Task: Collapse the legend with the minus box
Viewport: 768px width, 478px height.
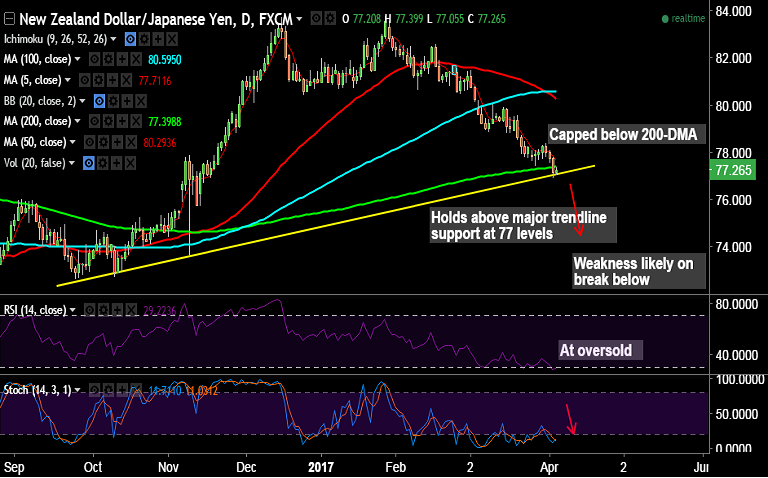Action: [9, 19]
